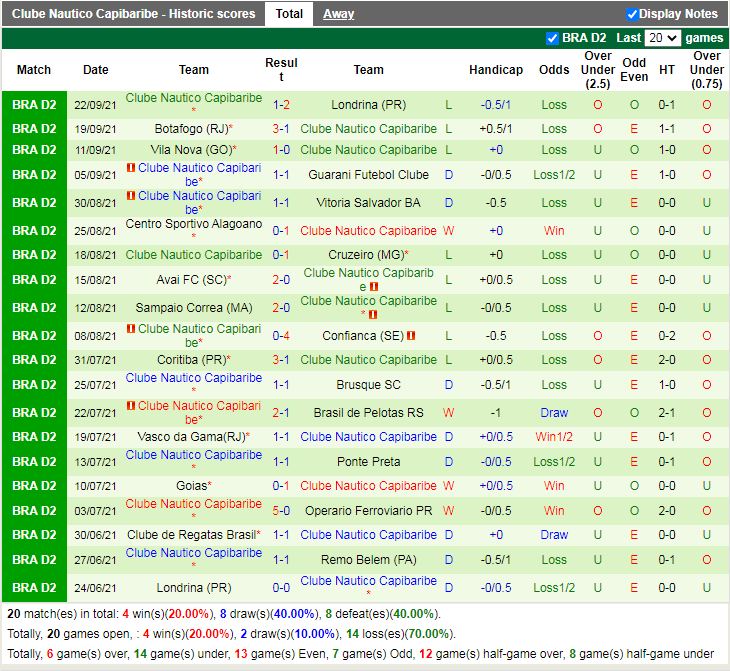Open Vasco da Gama(RJ) team page
The image size is (730, 671).
tap(190, 437)
